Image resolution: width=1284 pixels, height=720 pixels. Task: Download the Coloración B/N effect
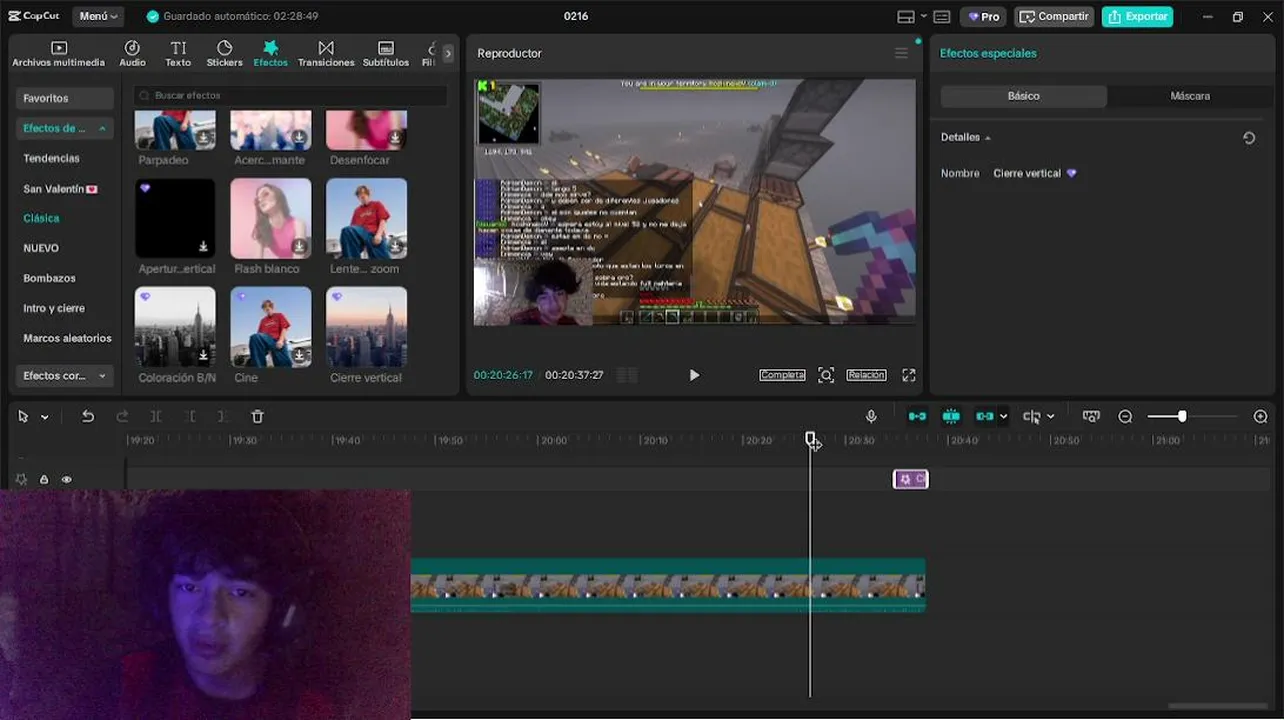[x=204, y=355]
